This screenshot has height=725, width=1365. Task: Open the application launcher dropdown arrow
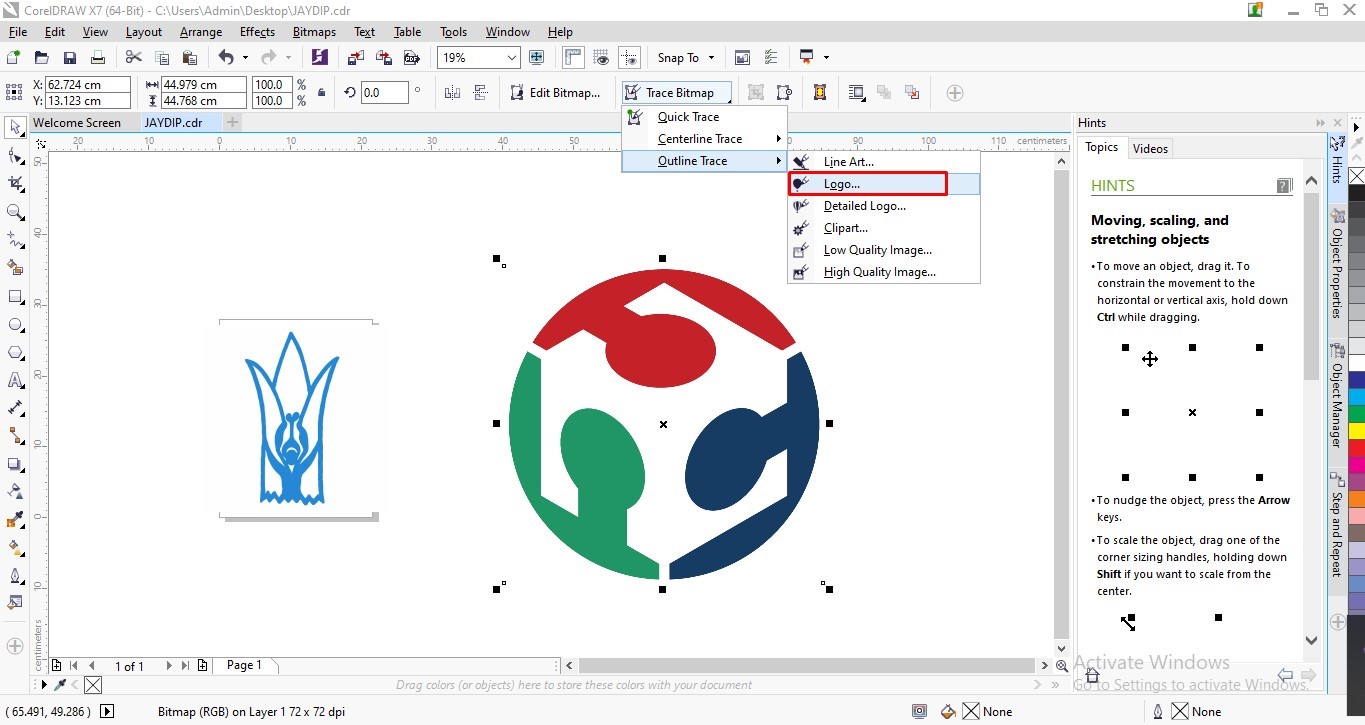point(826,58)
